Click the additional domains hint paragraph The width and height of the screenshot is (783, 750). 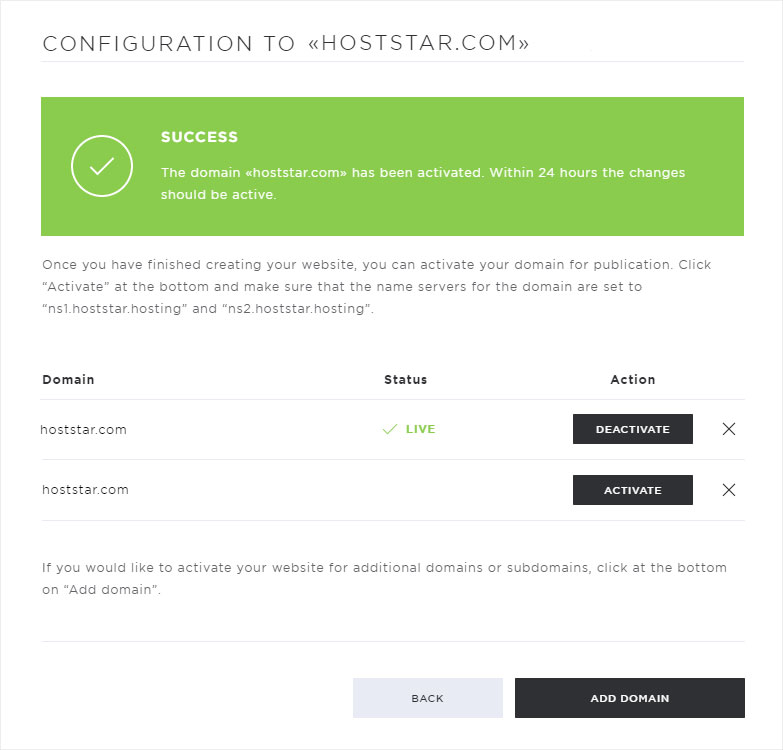(384, 578)
